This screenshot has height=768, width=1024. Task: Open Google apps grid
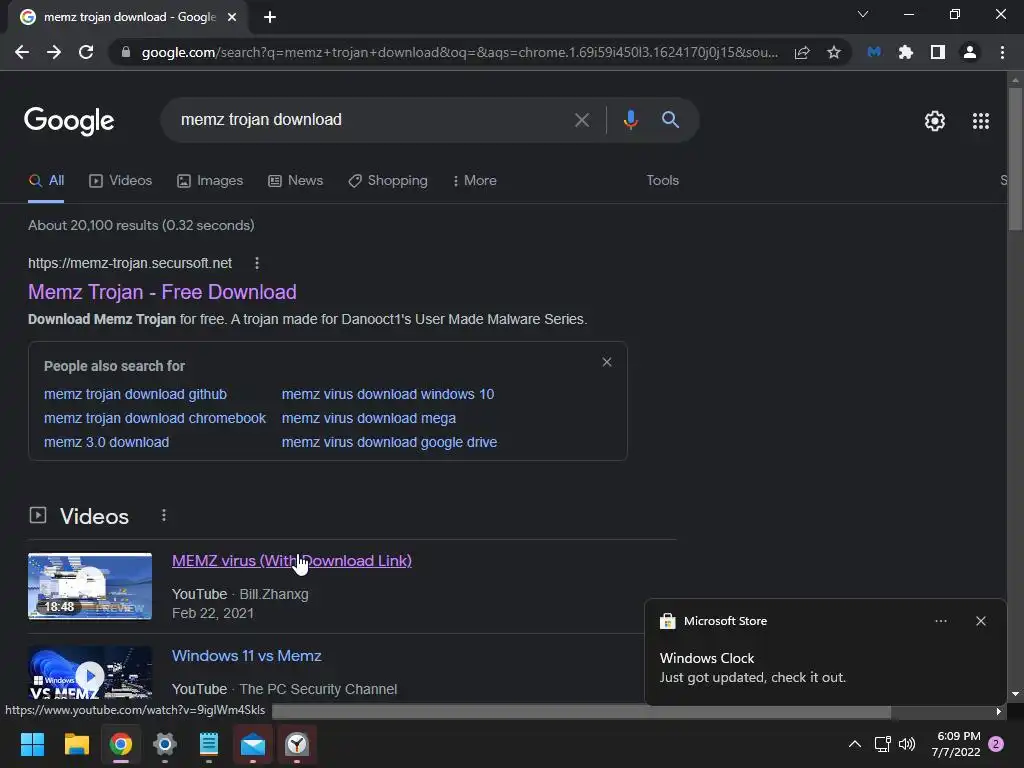pos(980,121)
